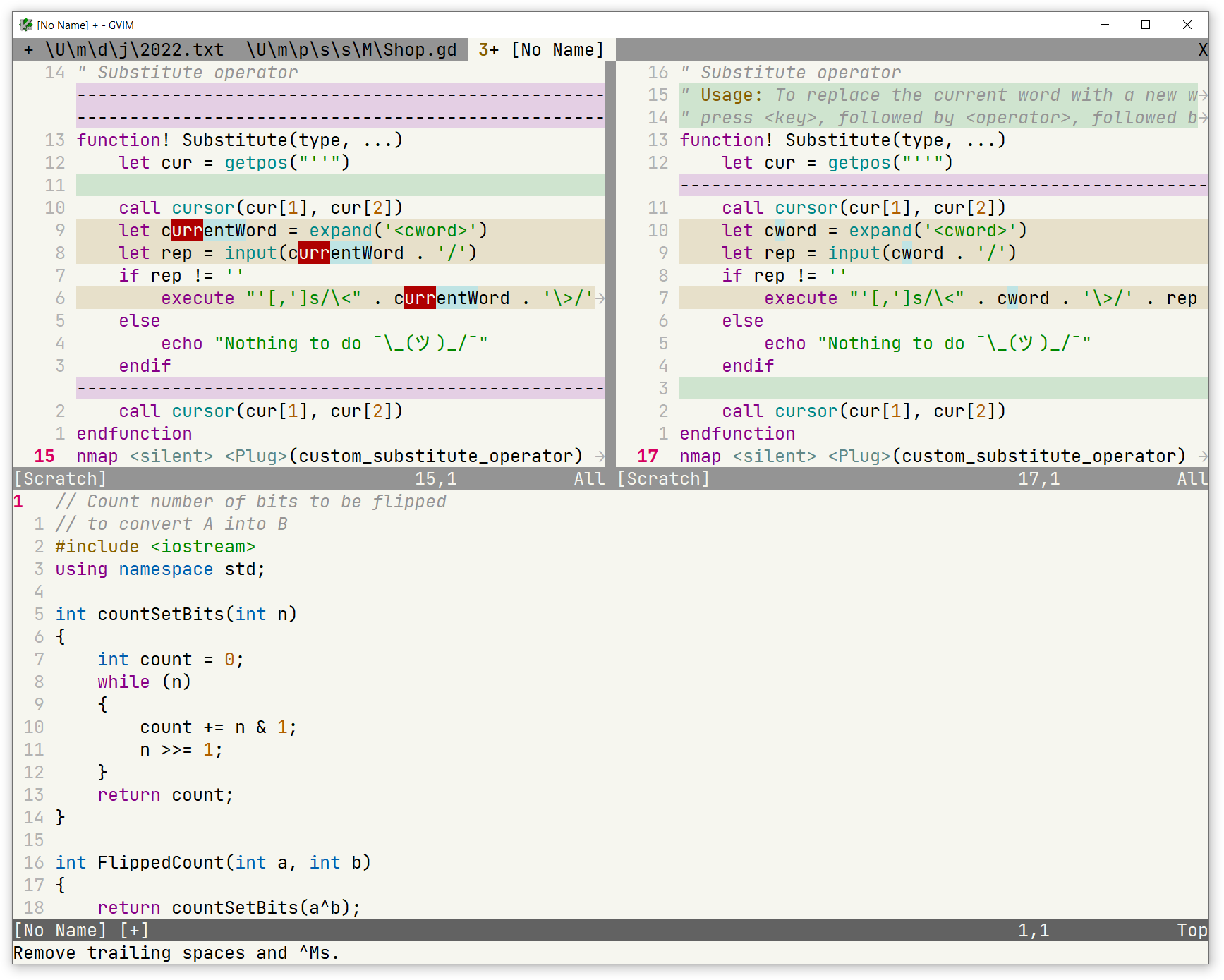Click the left [Scratch] status line
This screenshot has width=1224, height=980.
pos(60,478)
